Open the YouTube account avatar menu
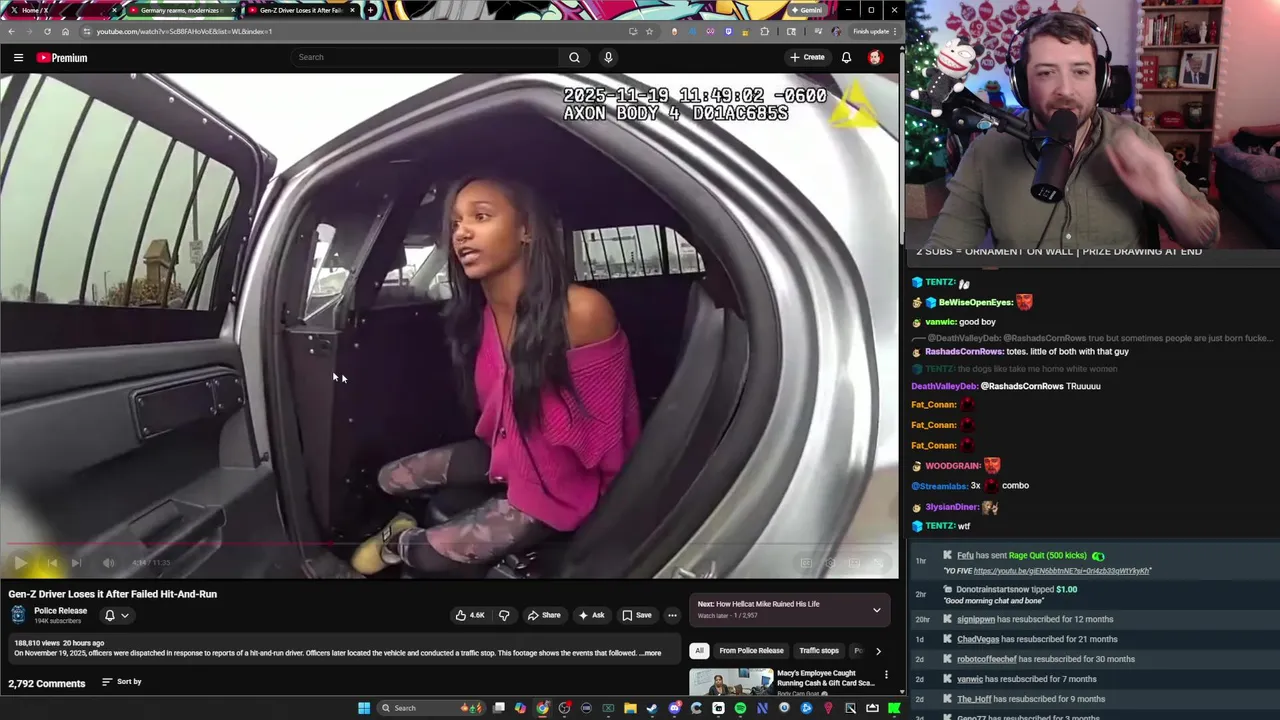Viewport: 1280px width, 720px height. (x=875, y=57)
